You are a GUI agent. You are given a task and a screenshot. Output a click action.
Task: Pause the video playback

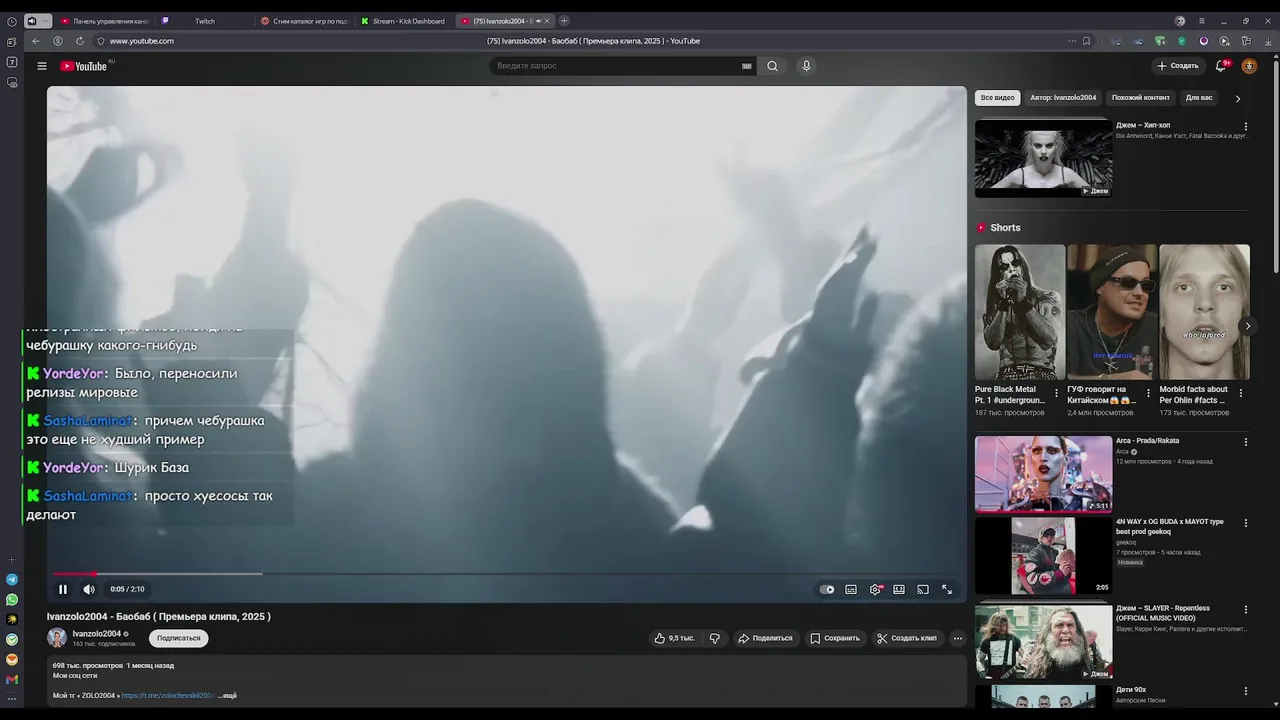63,589
